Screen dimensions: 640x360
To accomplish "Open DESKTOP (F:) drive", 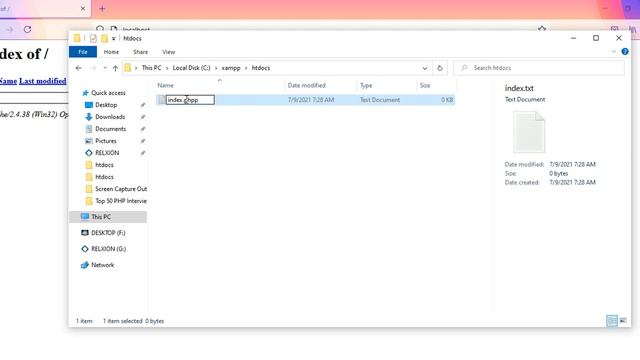I will 108,233.
